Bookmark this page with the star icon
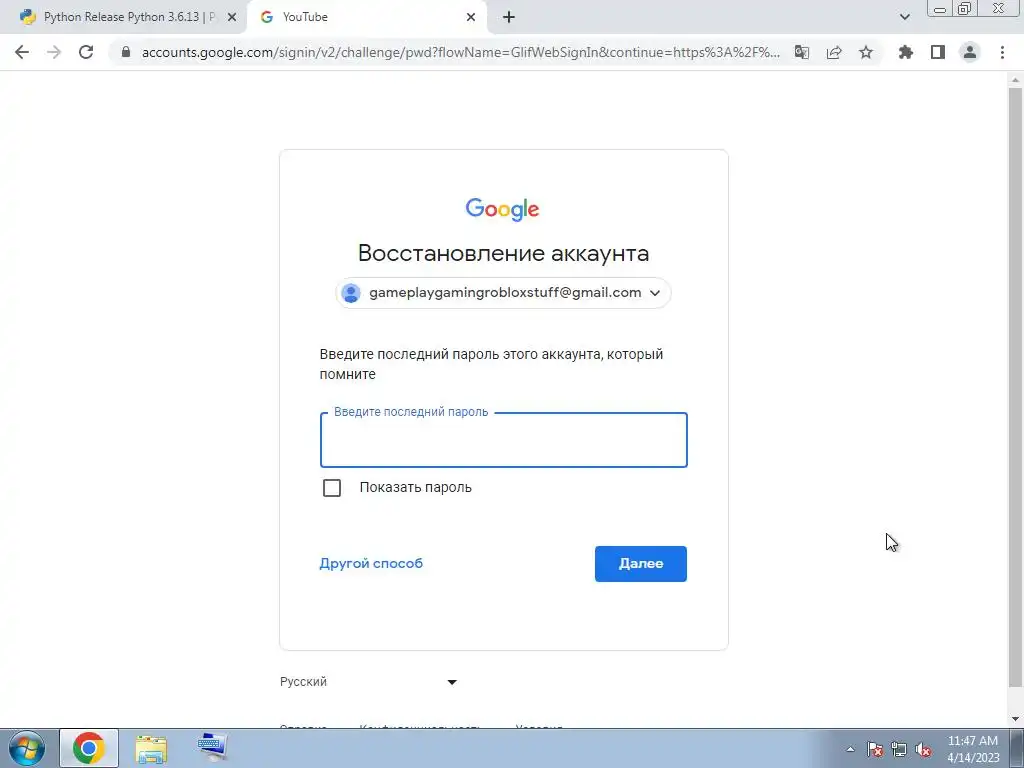1024x768 pixels. pyautogui.click(x=866, y=52)
